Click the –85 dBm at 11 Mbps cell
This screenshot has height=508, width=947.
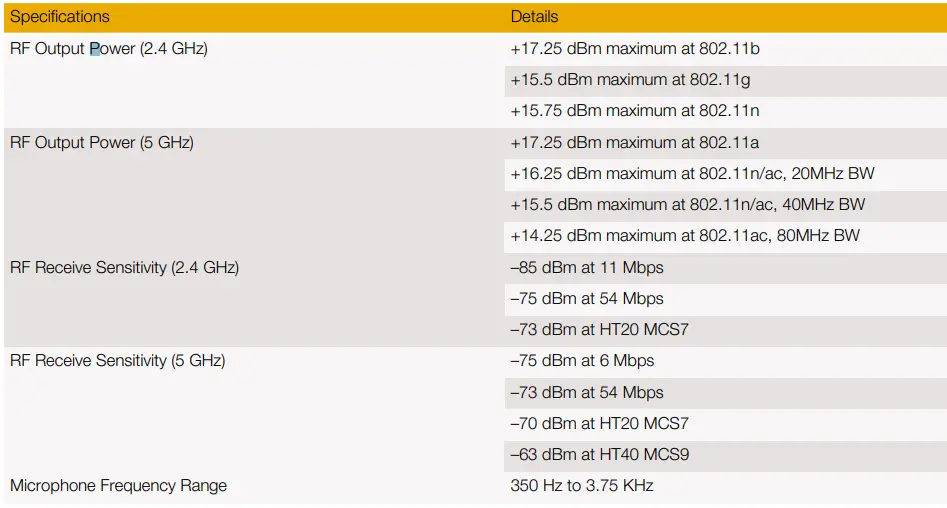587,267
